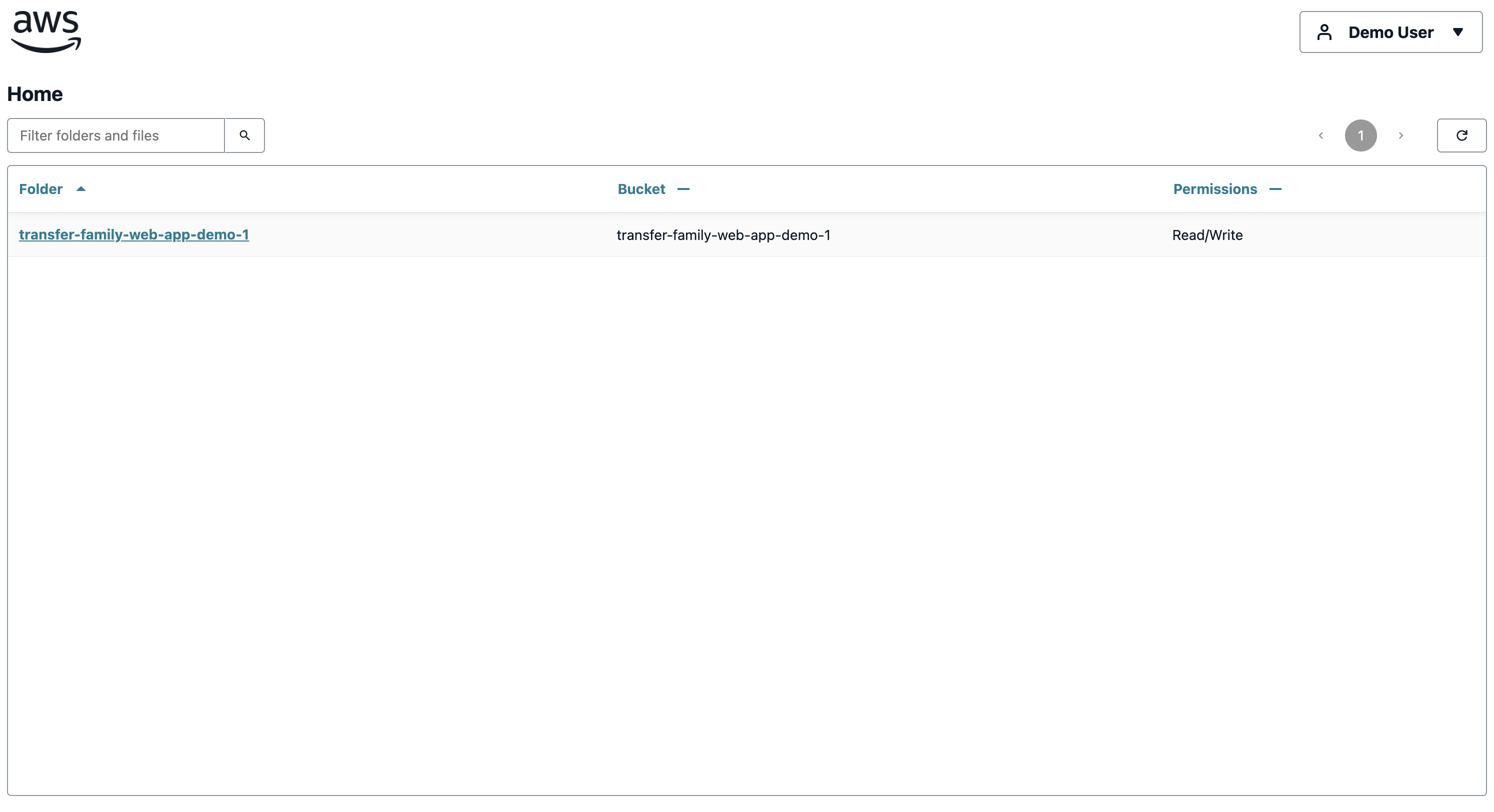This screenshot has width=1494, height=812.
Task: Open the transfer-family-web-app-demo-1 folder link
Action: [x=134, y=234]
